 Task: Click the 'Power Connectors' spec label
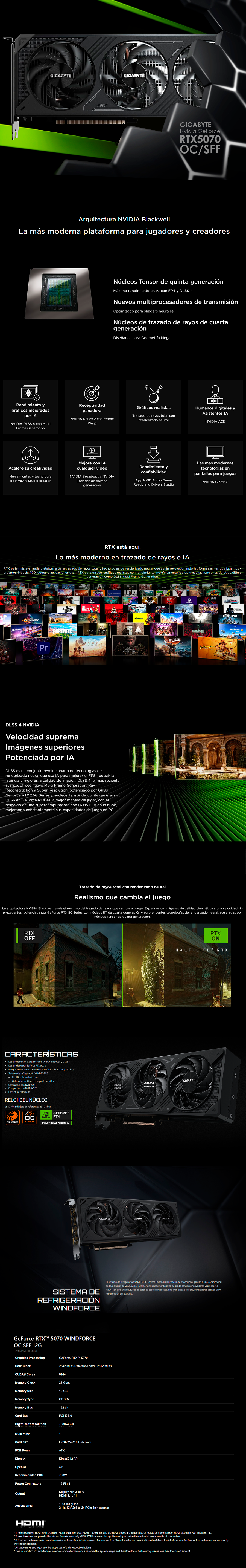[28, 1483]
